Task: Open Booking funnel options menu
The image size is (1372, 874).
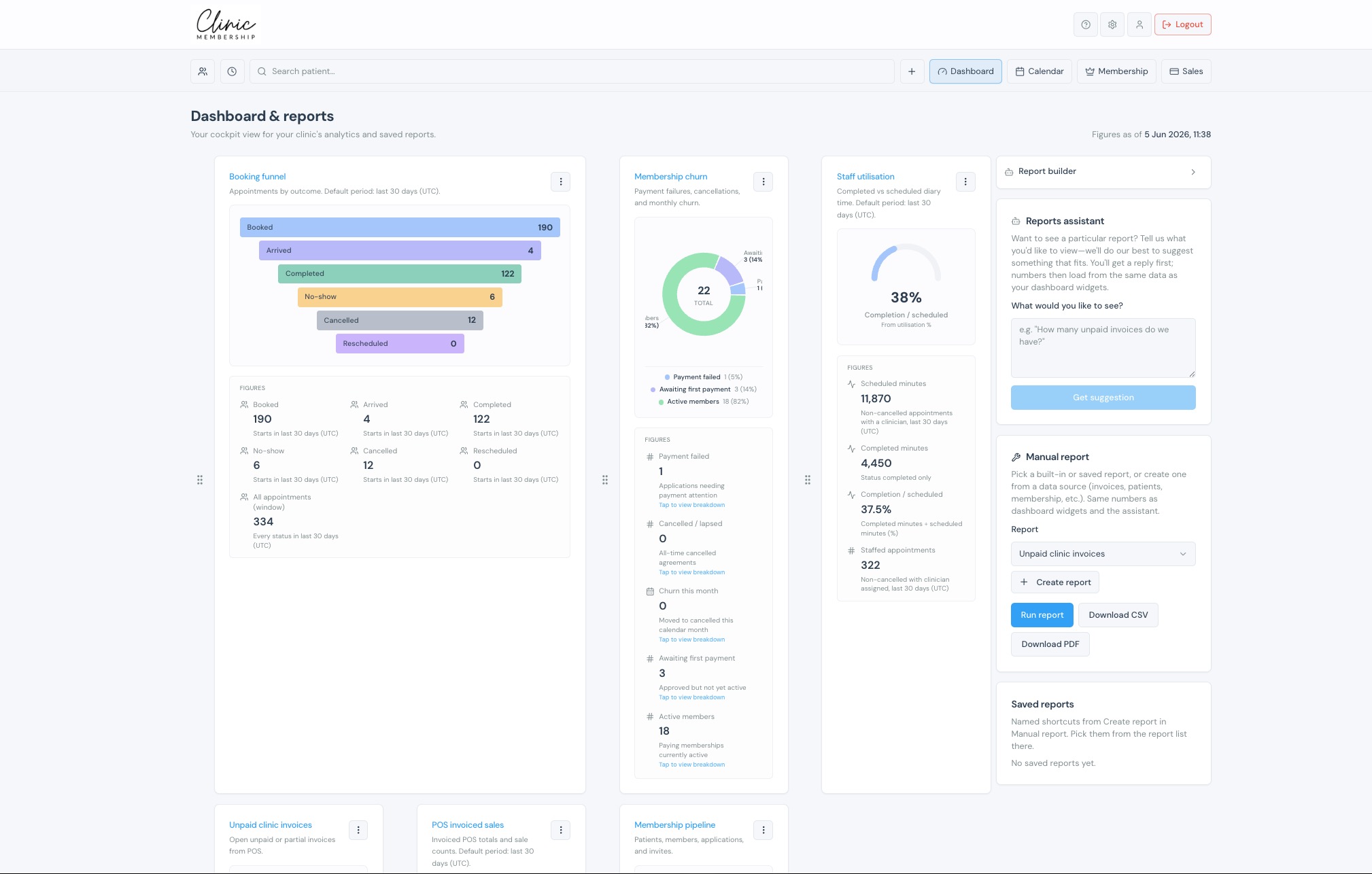Action: coord(561,181)
